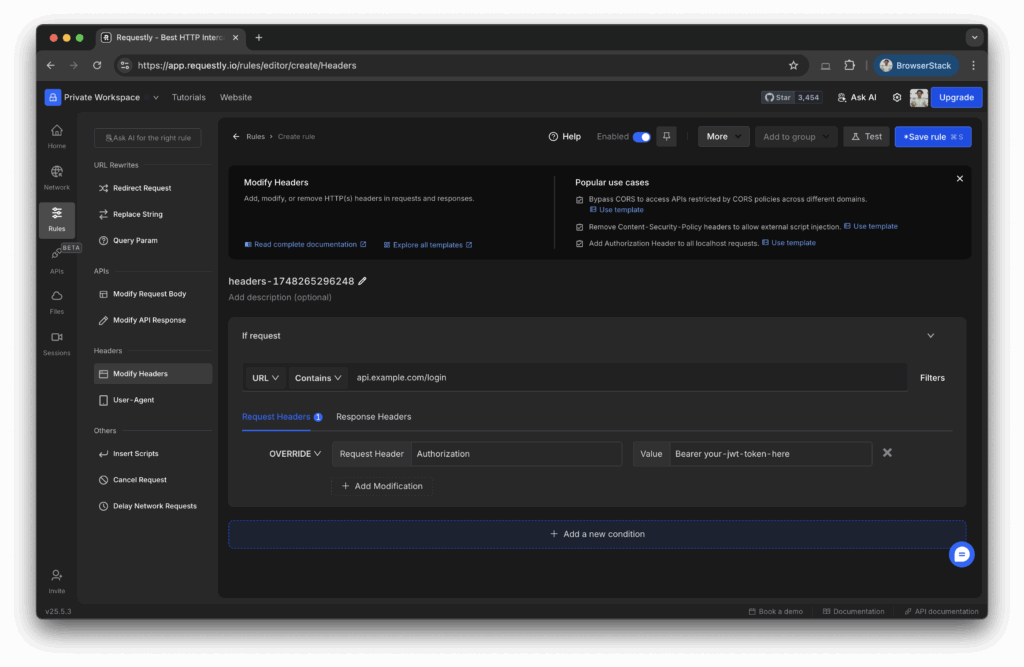Viewport: 1024px width, 667px height.
Task: Open the browser tab list chevron
Action: click(974, 37)
